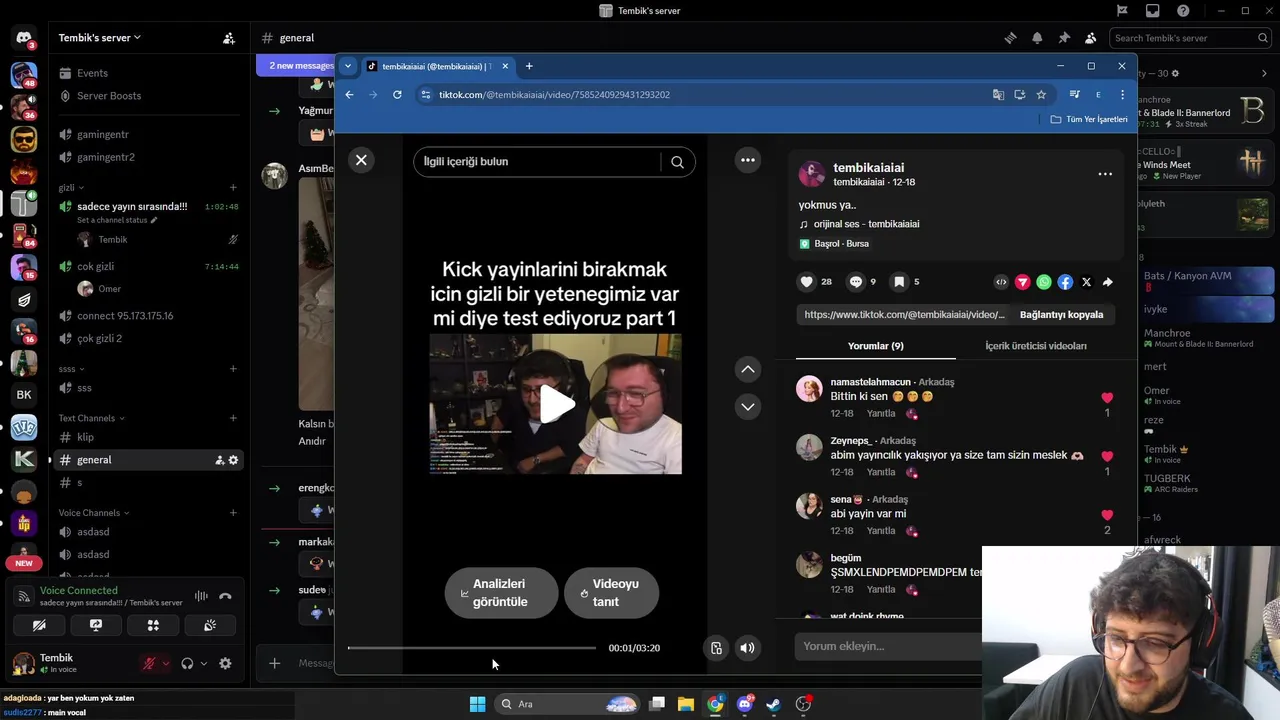Toggle Discord camera in voice panel
Viewport: 1280px width, 720px height.
pos(39,625)
